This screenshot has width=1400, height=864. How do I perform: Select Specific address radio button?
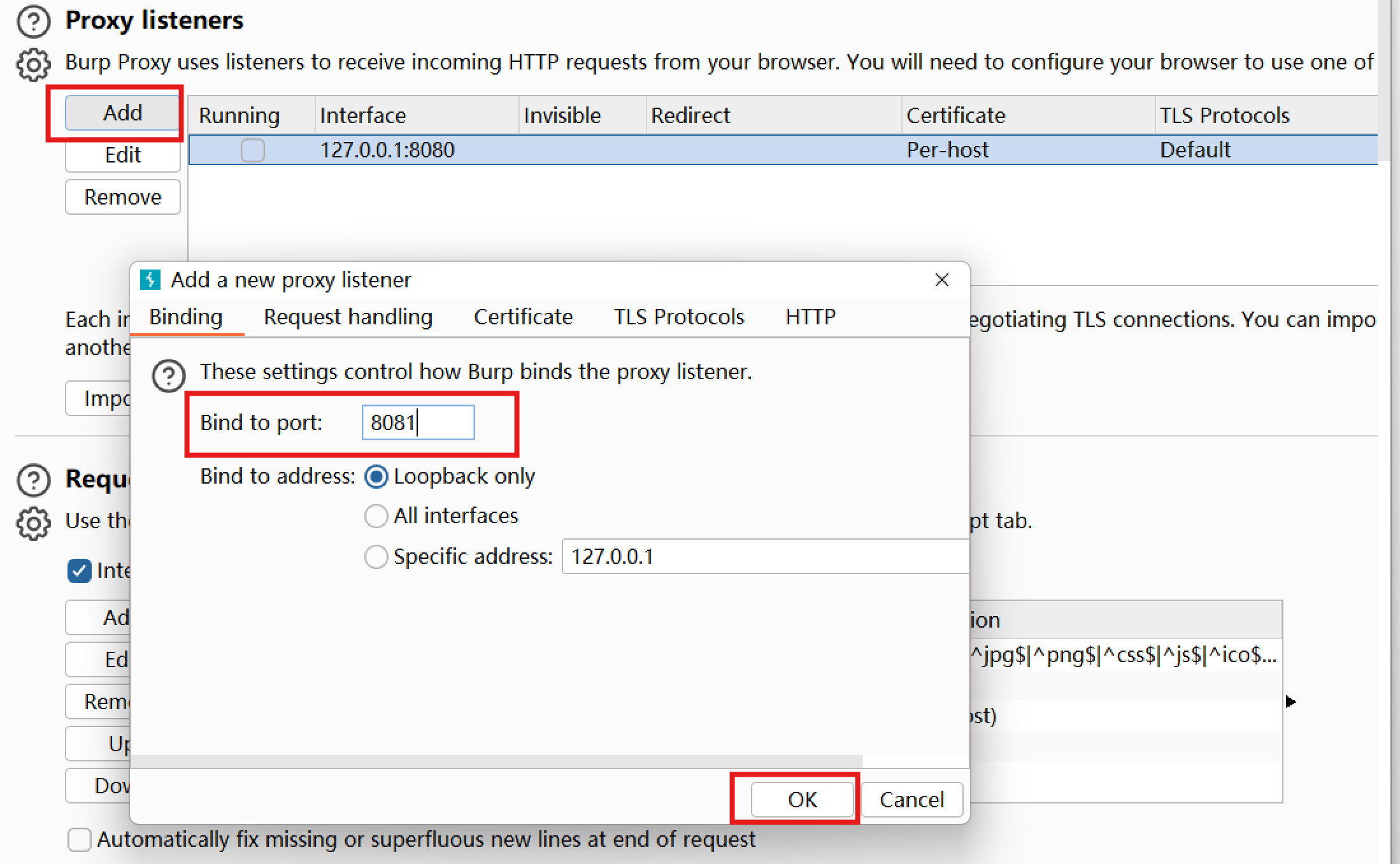click(x=376, y=556)
